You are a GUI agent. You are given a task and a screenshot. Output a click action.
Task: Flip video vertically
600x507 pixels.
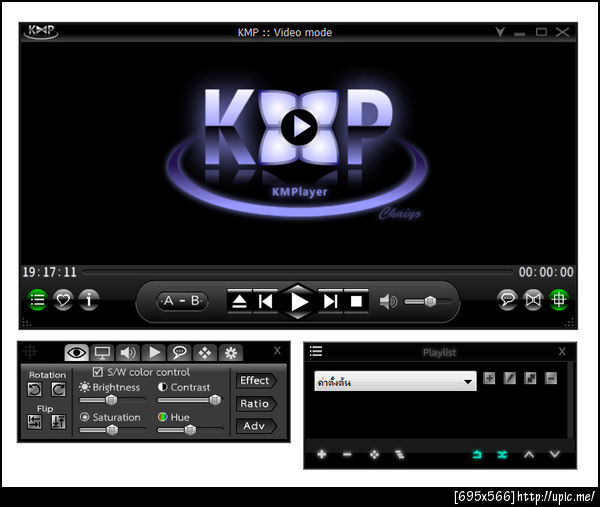tap(59, 422)
